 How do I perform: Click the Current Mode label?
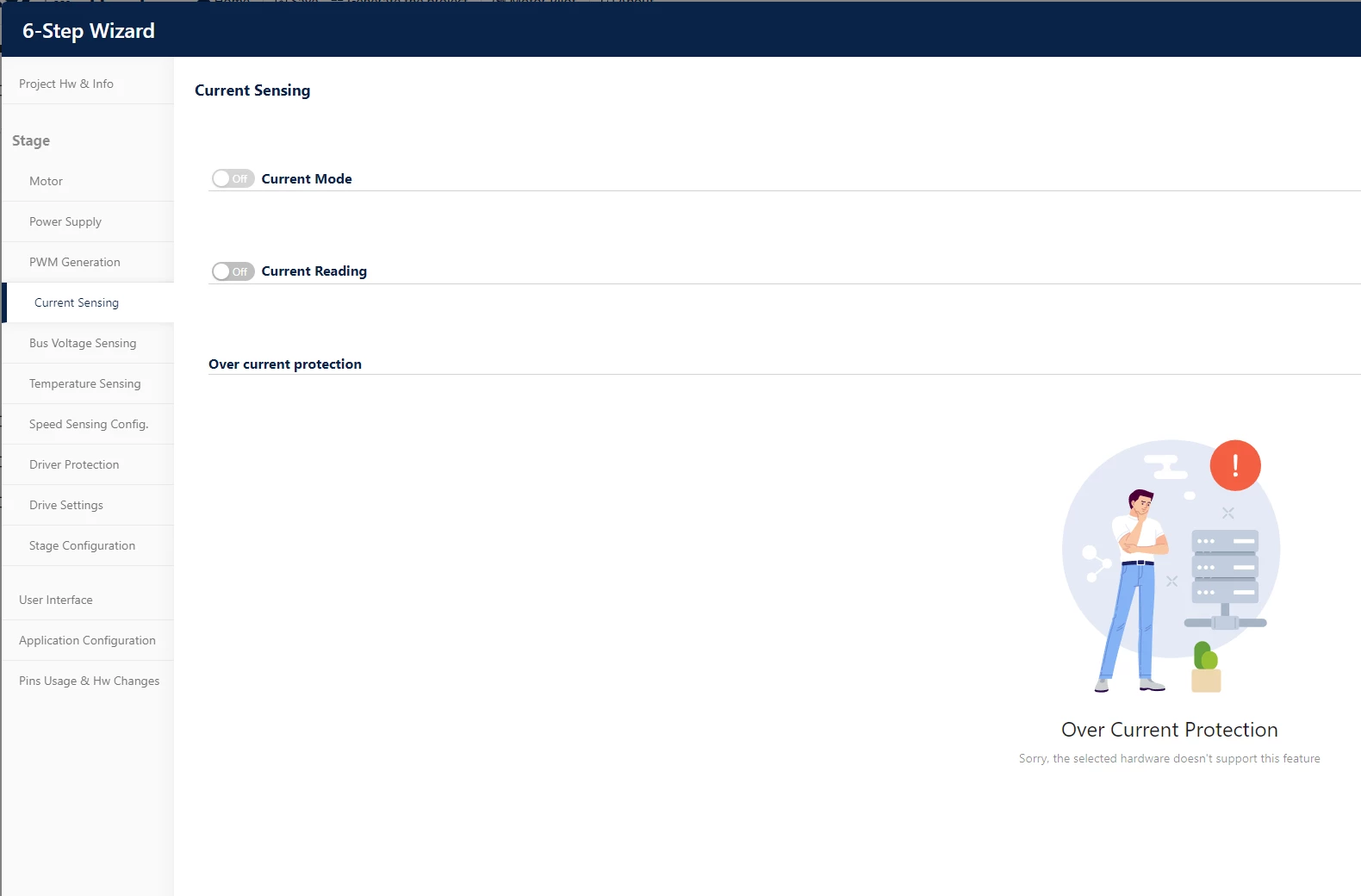(307, 178)
